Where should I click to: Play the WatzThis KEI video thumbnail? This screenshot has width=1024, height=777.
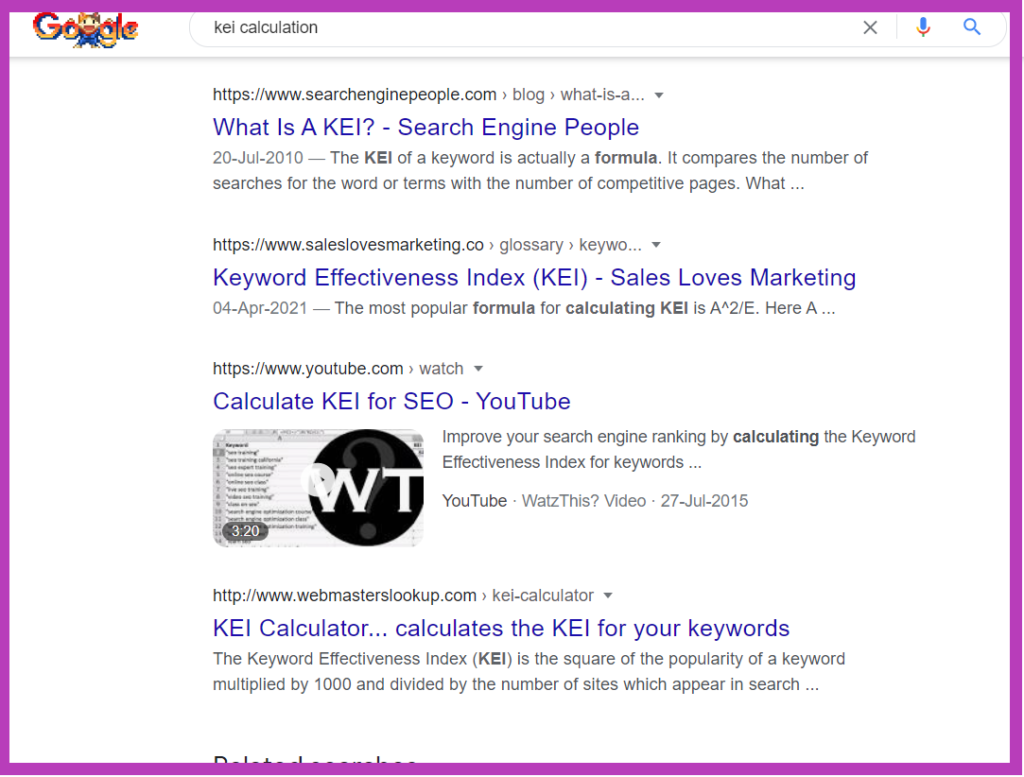[317, 488]
